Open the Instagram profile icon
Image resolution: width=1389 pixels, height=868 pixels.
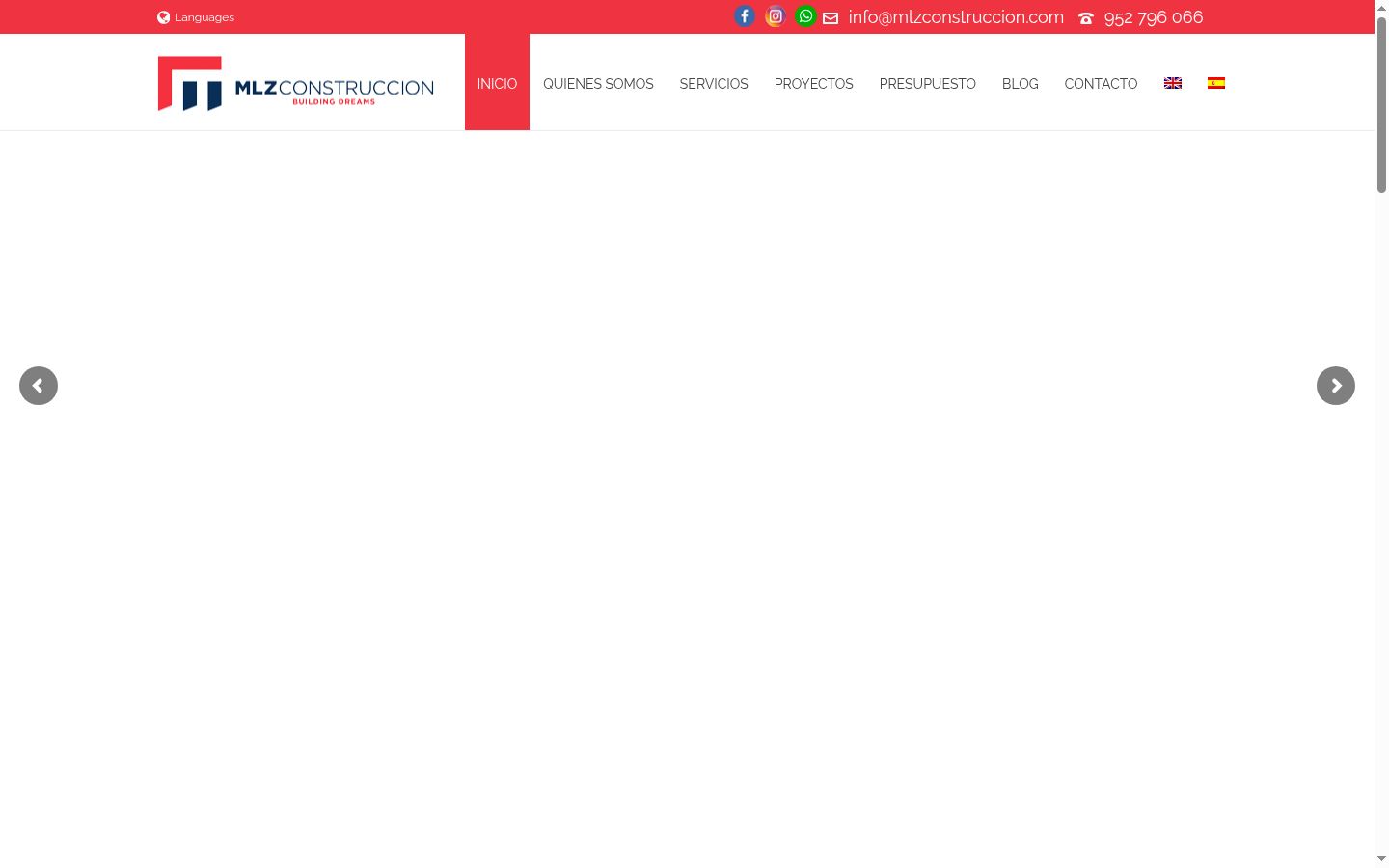776,16
